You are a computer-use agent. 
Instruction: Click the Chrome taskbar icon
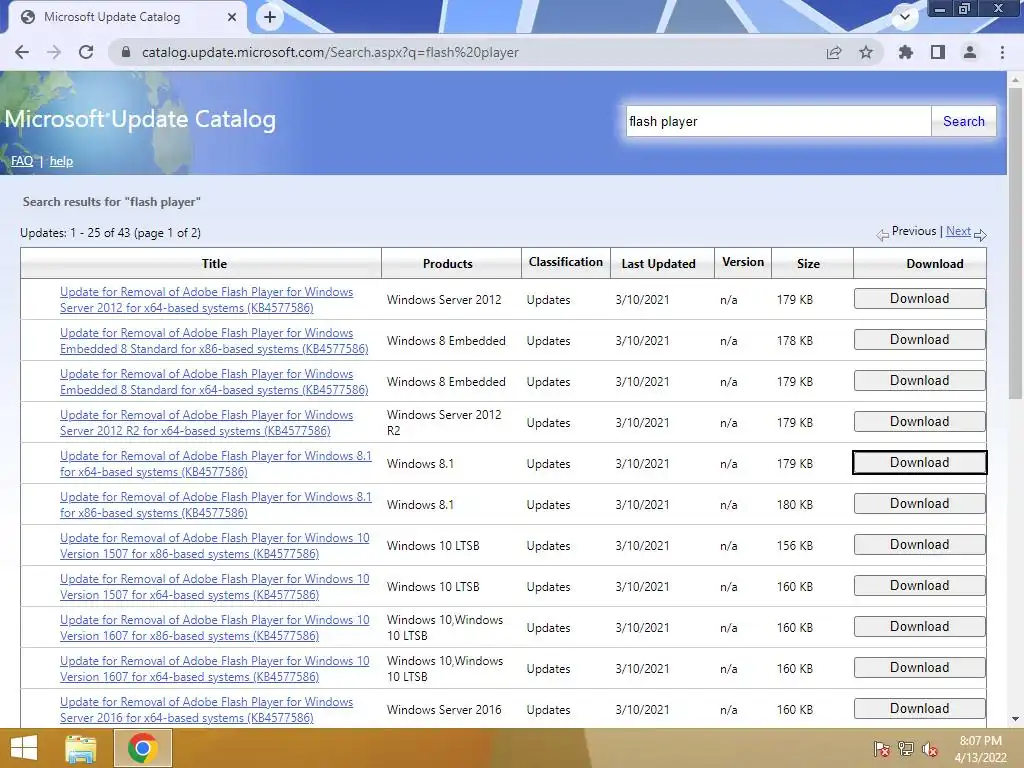click(x=142, y=748)
